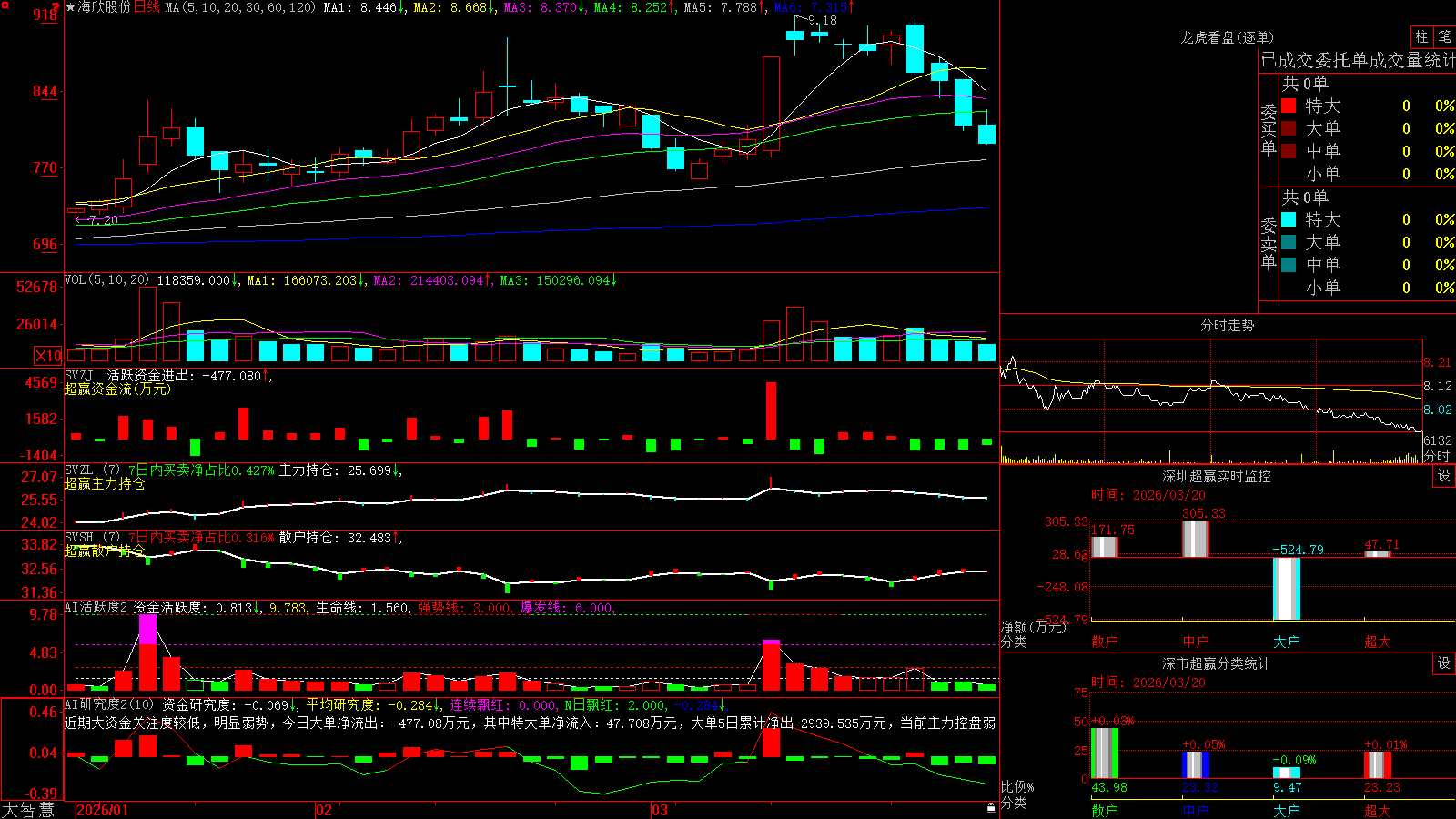The width and height of the screenshot is (1456, 819).
Task: Click 散户 under the 深圳超赢实时监控 bars
Action: (x=1105, y=642)
